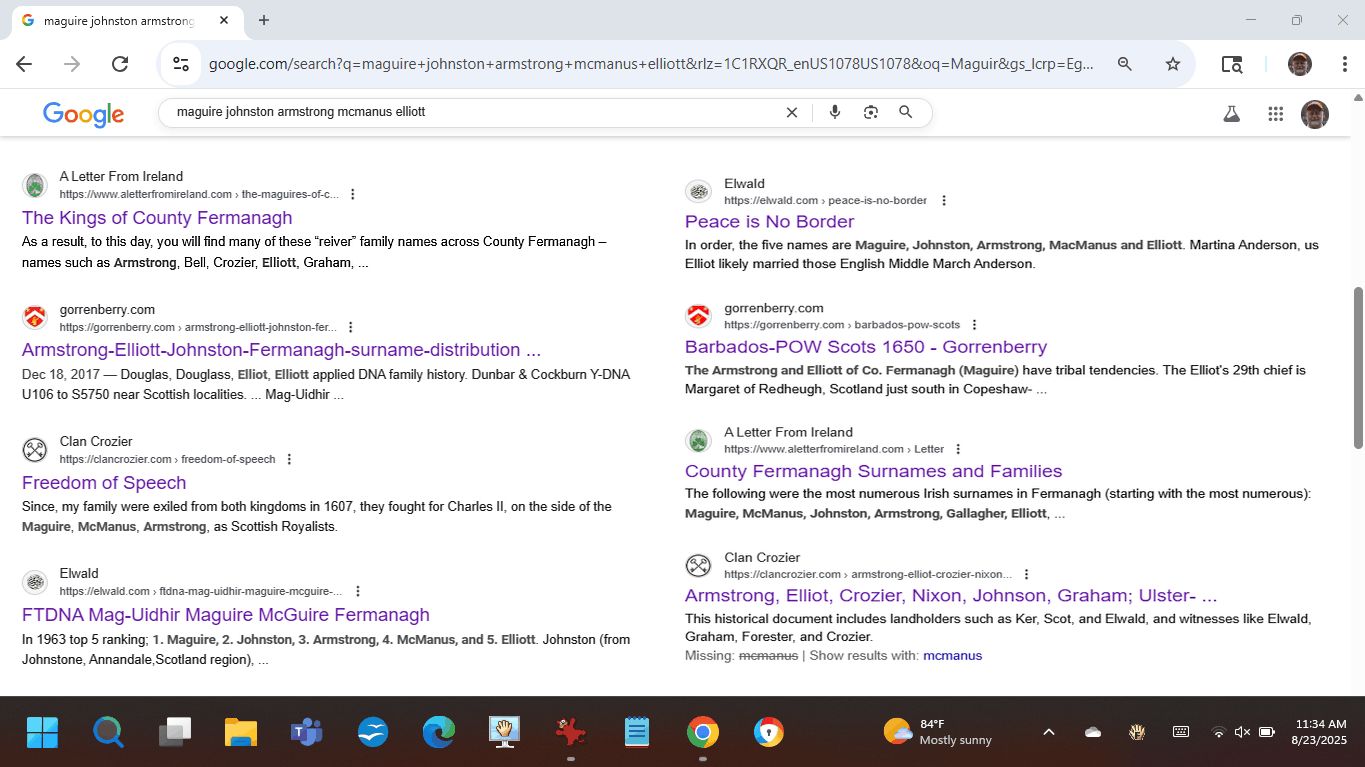This screenshot has height=767, width=1365.
Task: Open Chrome's three-dot menu
Action: point(1345,64)
